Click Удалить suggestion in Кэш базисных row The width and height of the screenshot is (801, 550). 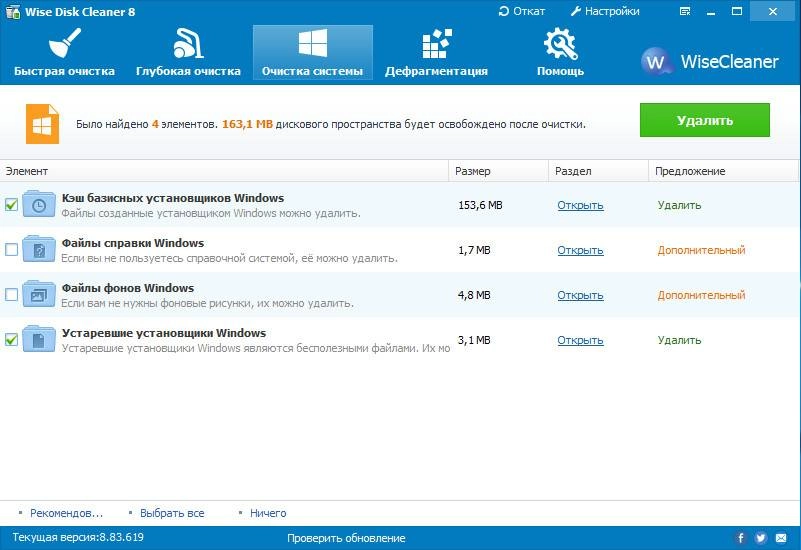pyautogui.click(x=679, y=205)
